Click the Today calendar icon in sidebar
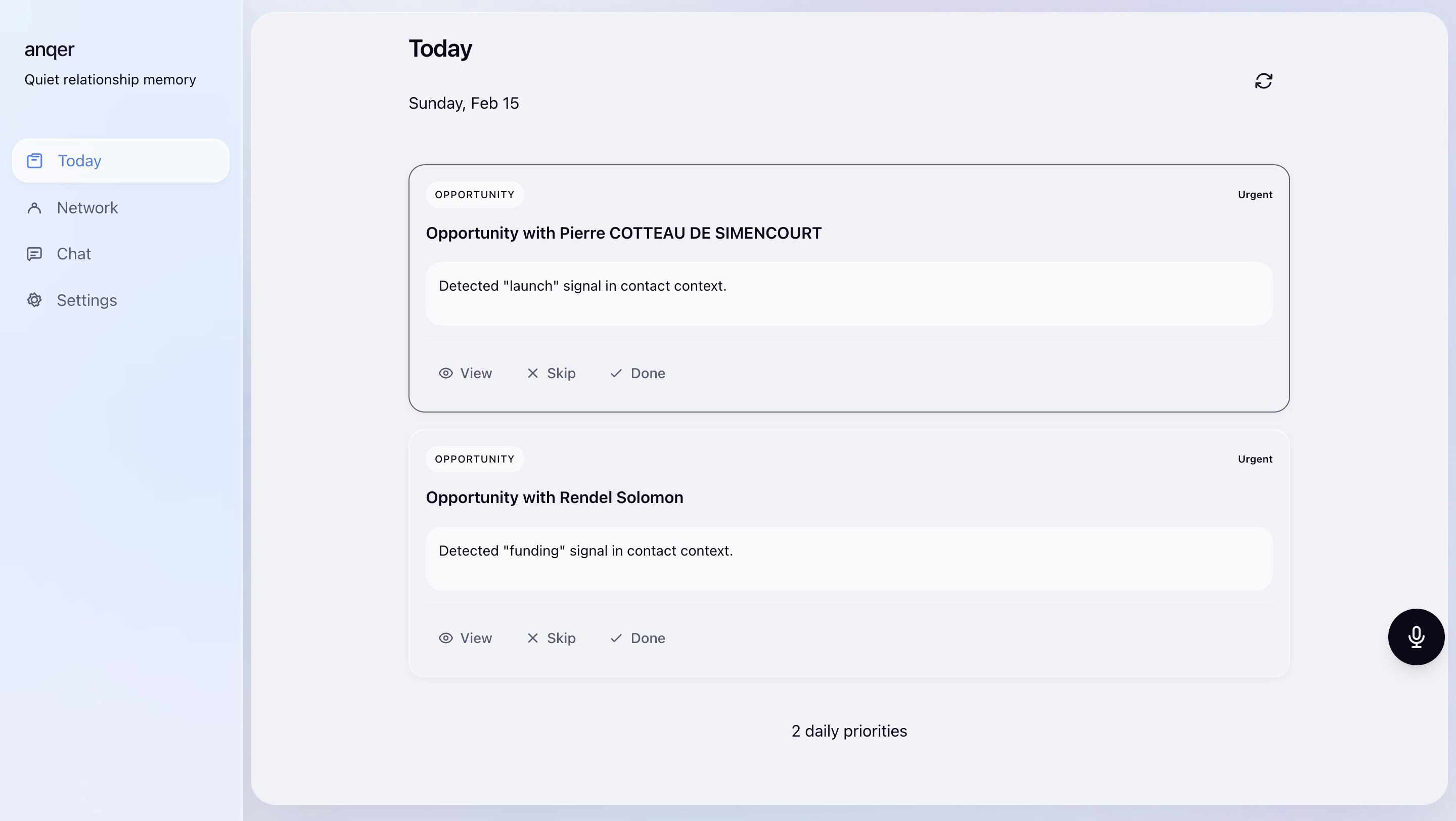The image size is (1456, 821). point(34,160)
